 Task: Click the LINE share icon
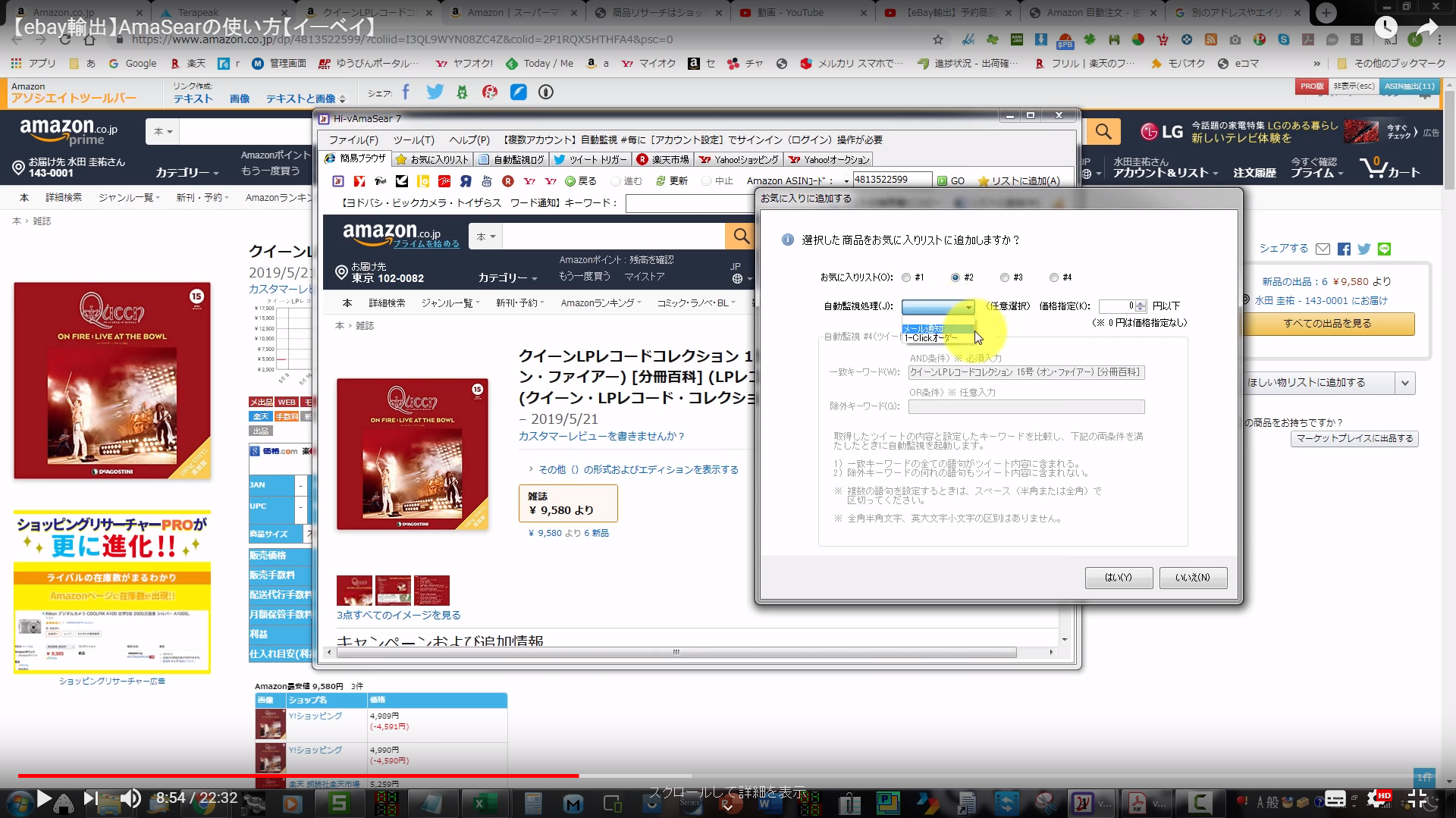coord(1385,249)
